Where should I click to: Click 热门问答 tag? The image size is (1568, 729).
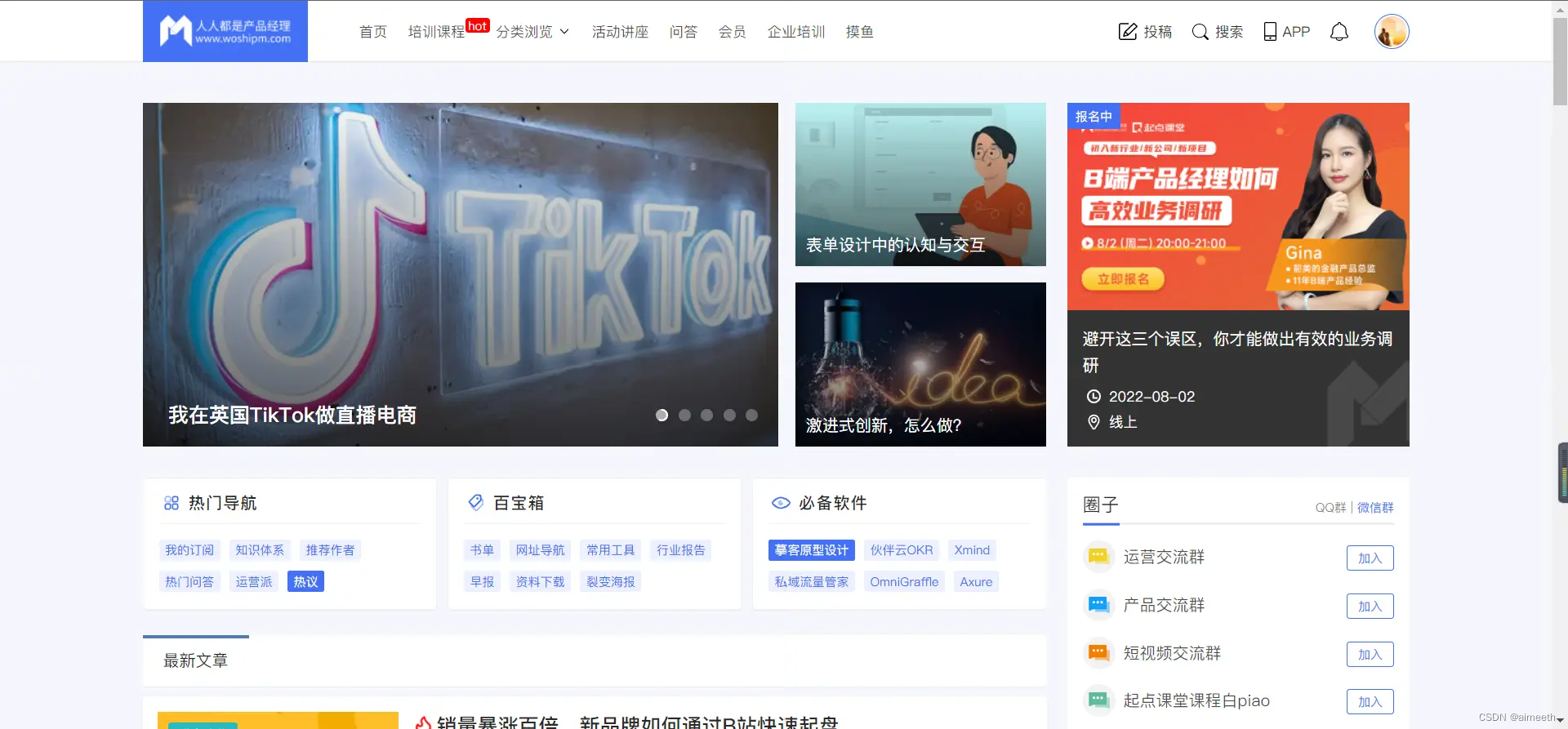pyautogui.click(x=189, y=582)
